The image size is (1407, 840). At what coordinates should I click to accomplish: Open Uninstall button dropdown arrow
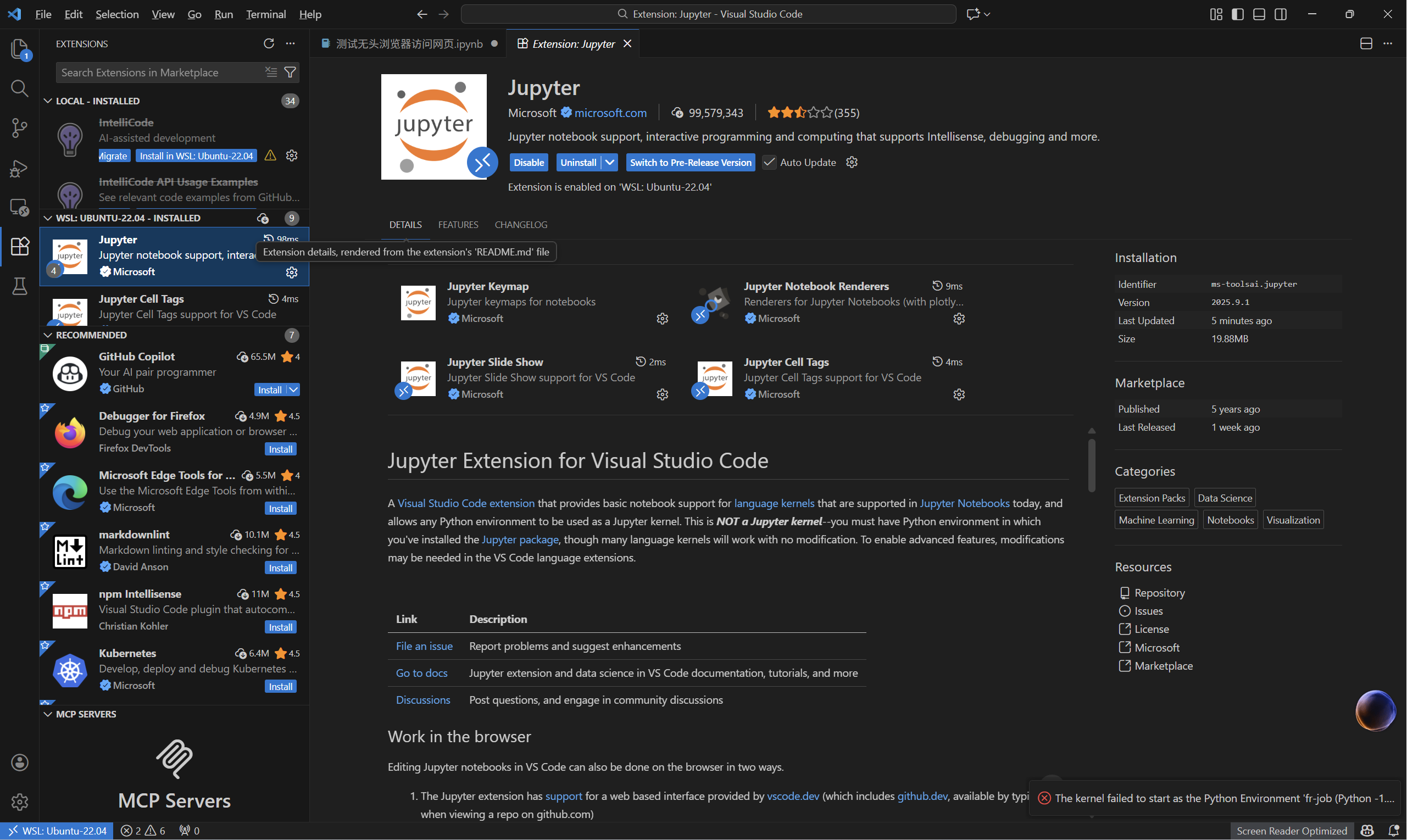pos(609,163)
